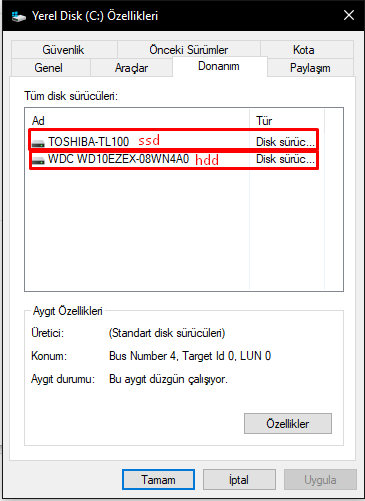
Task: Cancel using the İptal button
Action: (x=239, y=480)
